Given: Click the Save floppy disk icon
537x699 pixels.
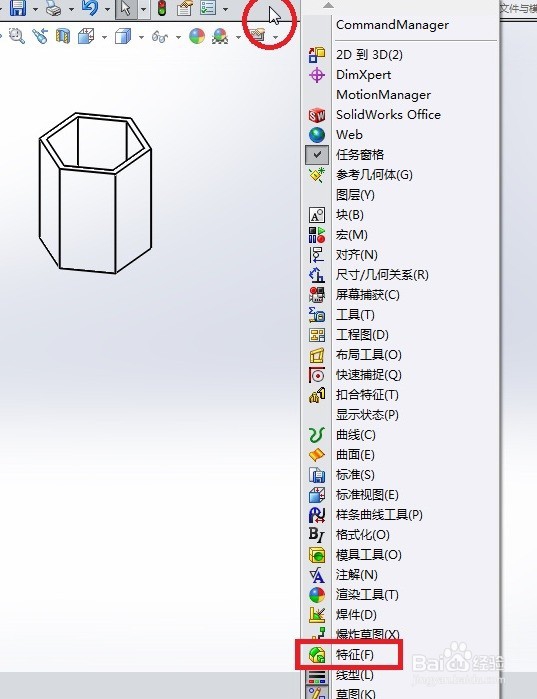Looking at the screenshot, I should (18, 8).
